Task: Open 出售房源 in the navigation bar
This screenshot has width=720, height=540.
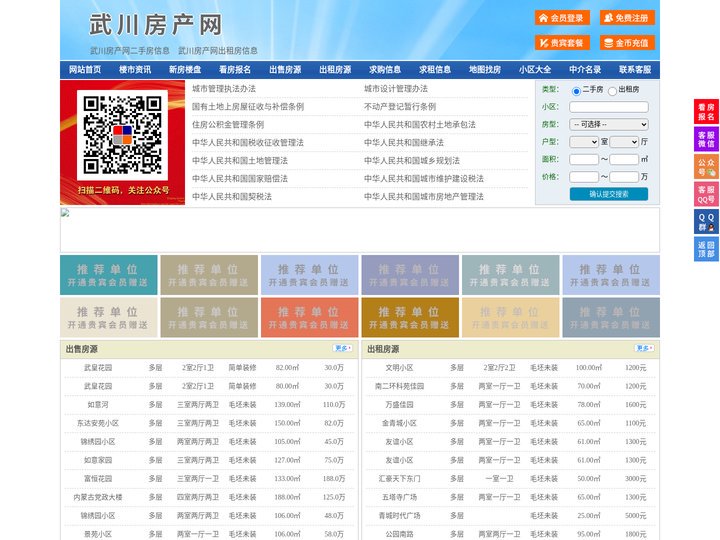Action: (x=285, y=70)
